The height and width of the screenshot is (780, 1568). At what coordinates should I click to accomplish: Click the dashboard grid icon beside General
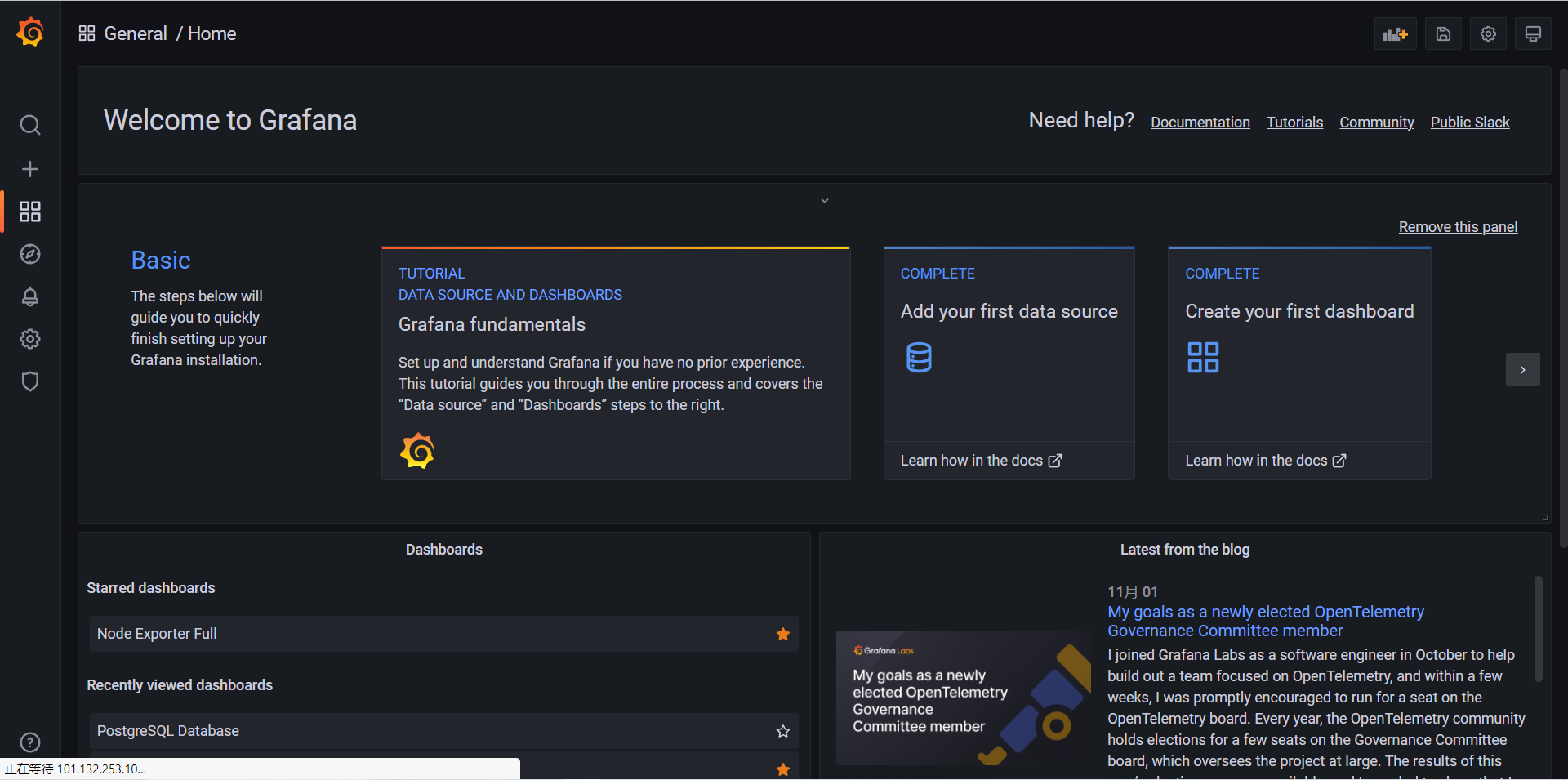point(87,33)
